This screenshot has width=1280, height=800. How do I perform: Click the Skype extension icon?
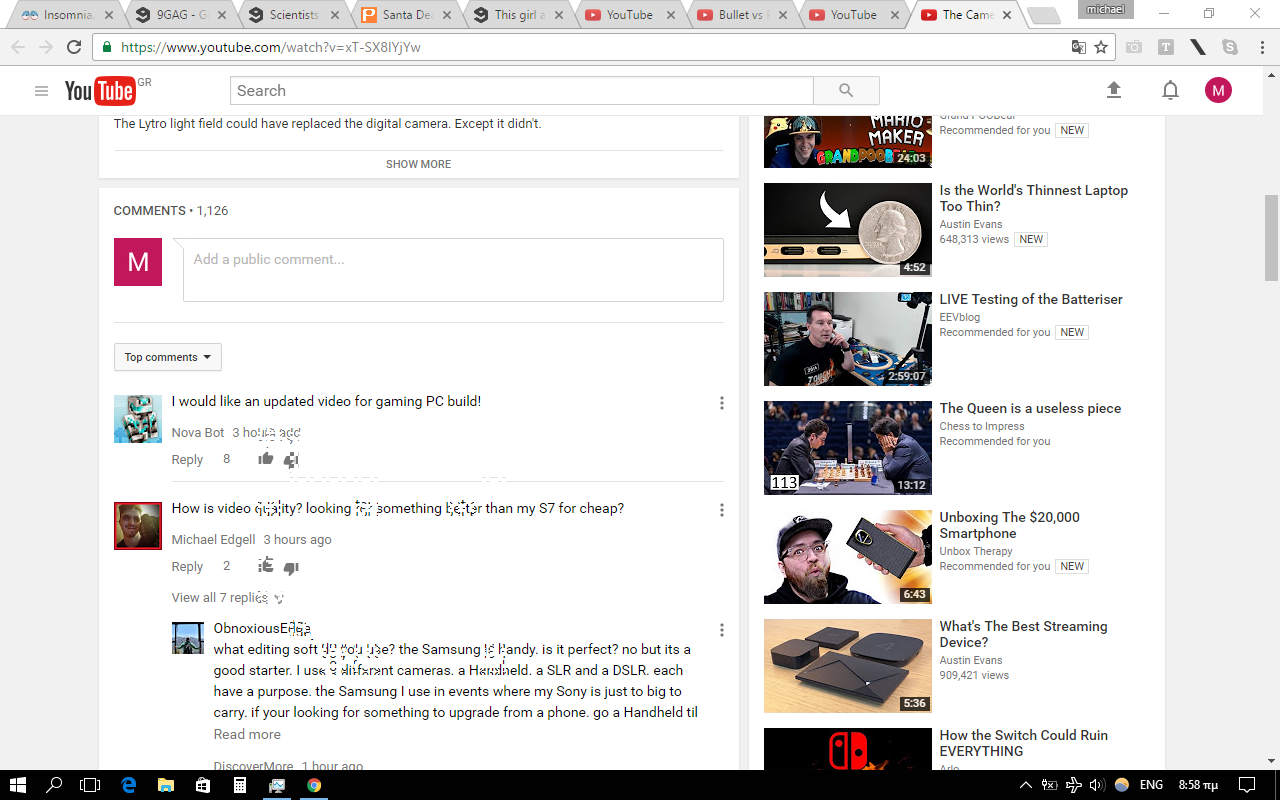click(1229, 47)
